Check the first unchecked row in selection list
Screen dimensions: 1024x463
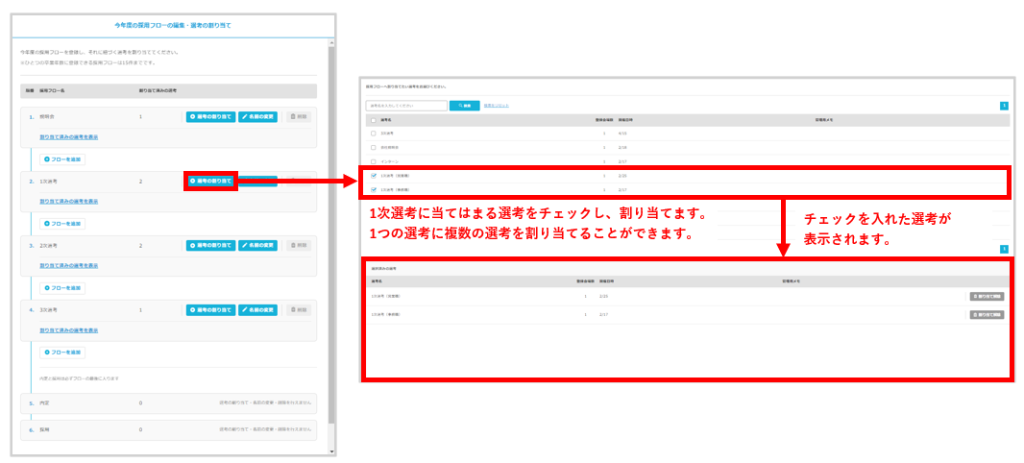tap(373, 133)
